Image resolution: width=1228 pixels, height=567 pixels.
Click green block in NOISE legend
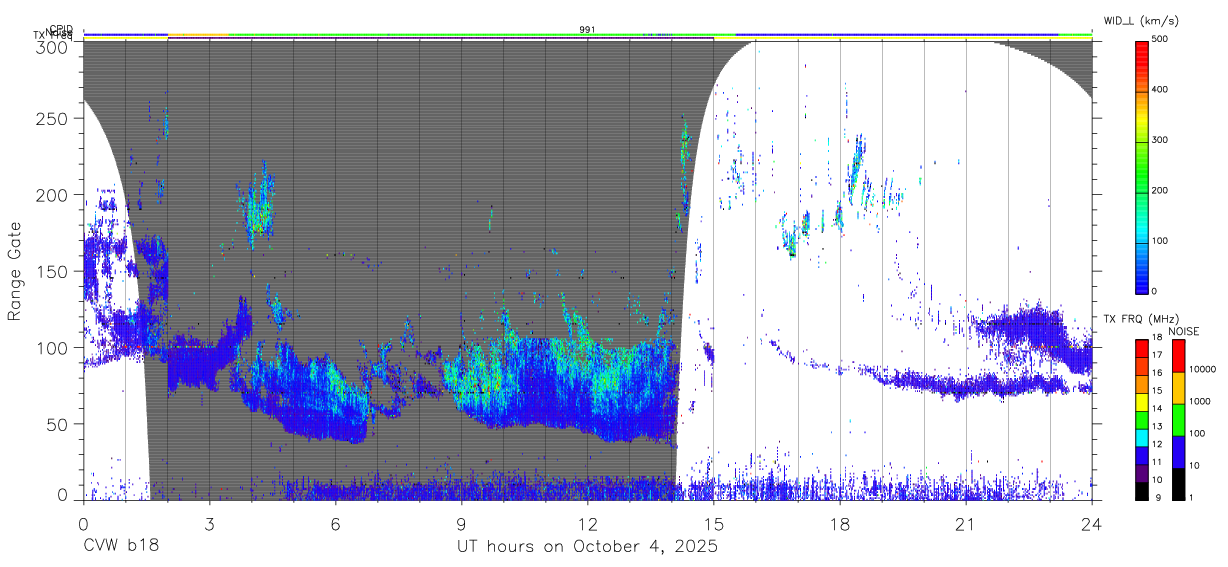pos(1177,419)
